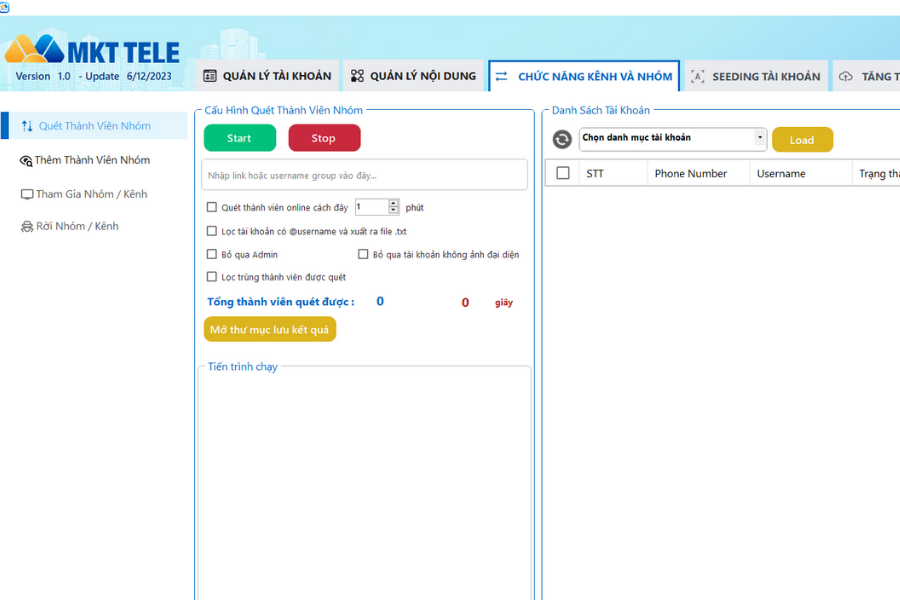
Task: Check Lọc trùng thành viên được quét
Action: click(x=212, y=277)
